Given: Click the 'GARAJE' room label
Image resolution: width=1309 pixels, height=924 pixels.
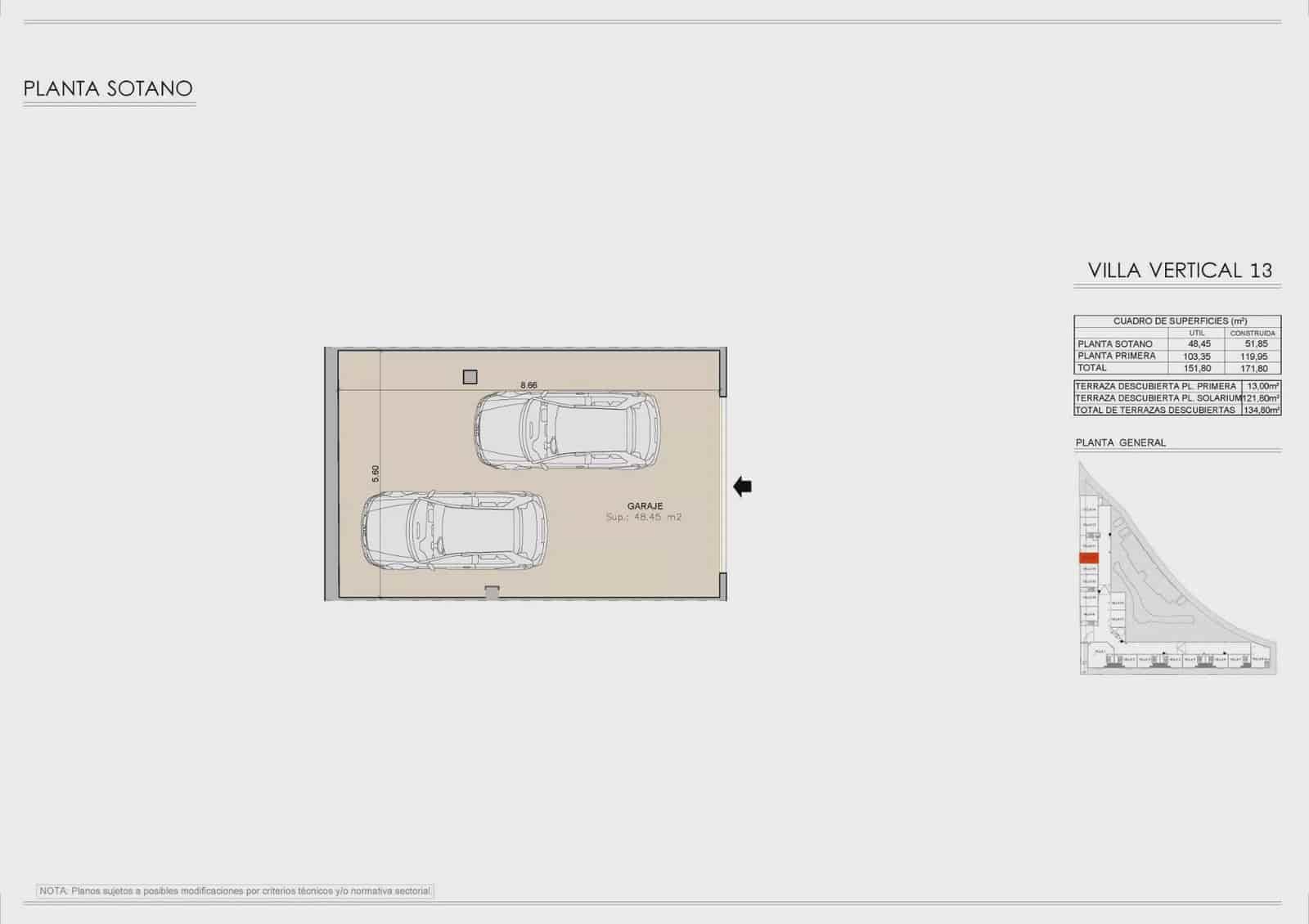Looking at the screenshot, I should point(645,506).
